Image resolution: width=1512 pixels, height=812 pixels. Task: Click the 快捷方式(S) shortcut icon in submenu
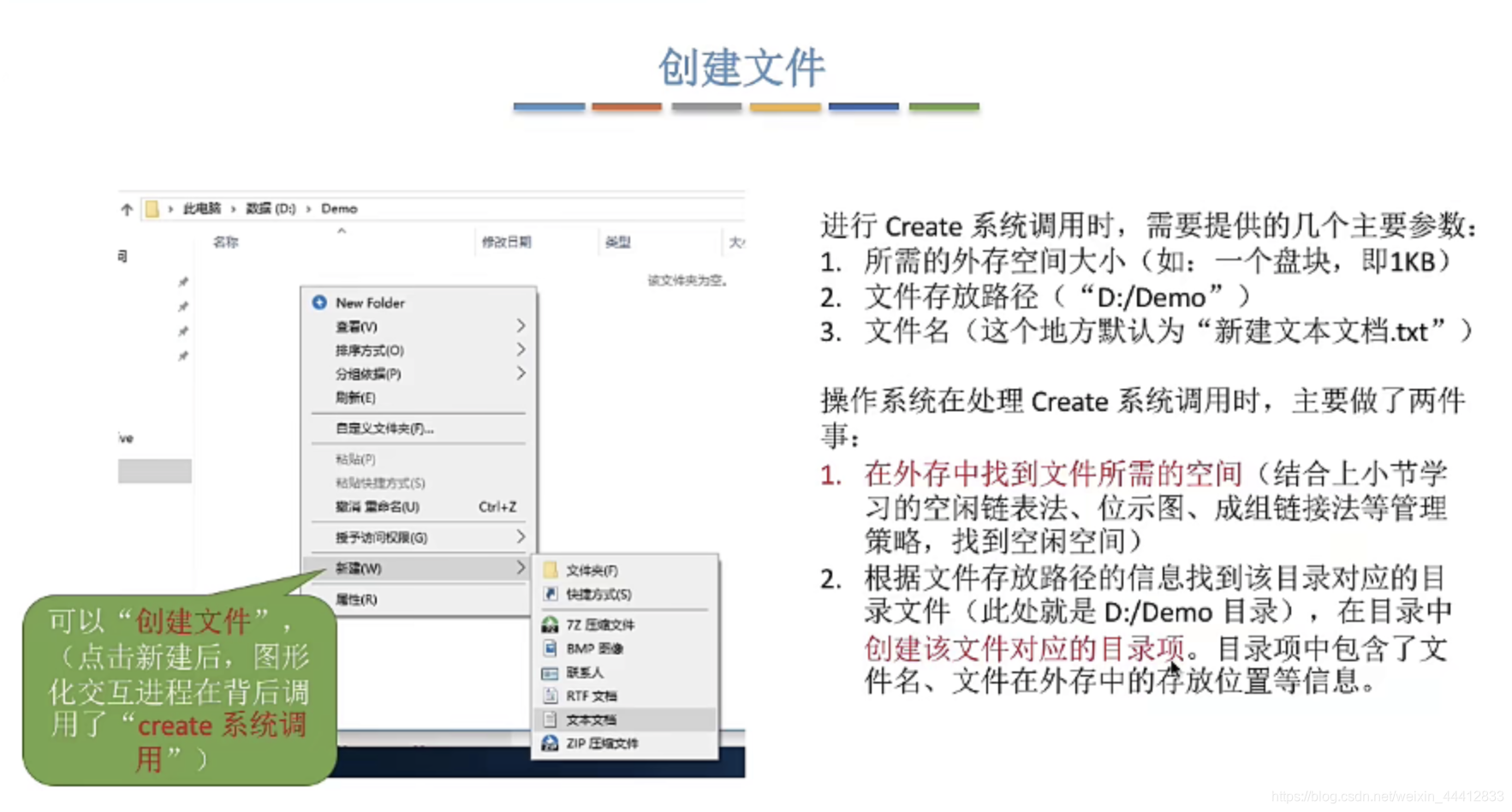pos(551,594)
